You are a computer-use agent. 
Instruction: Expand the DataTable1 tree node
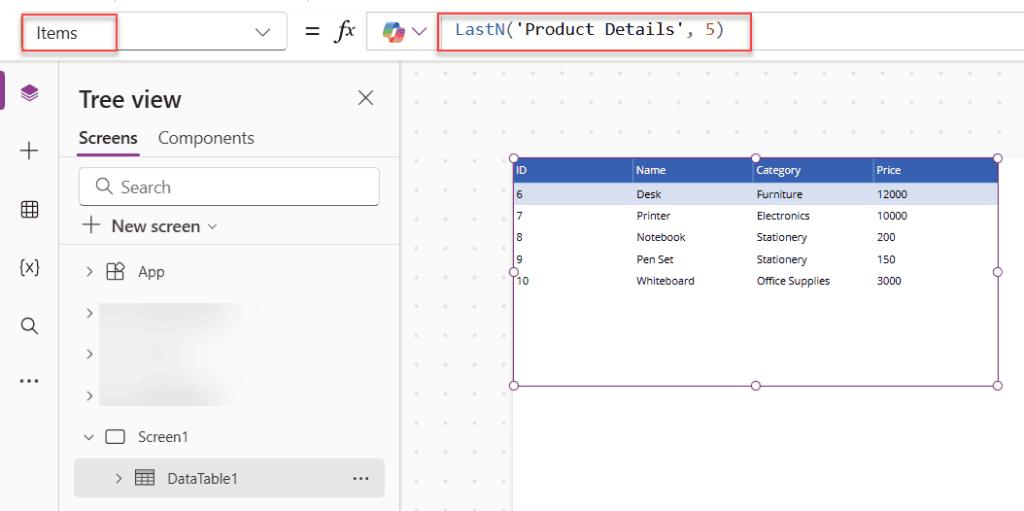pos(119,478)
